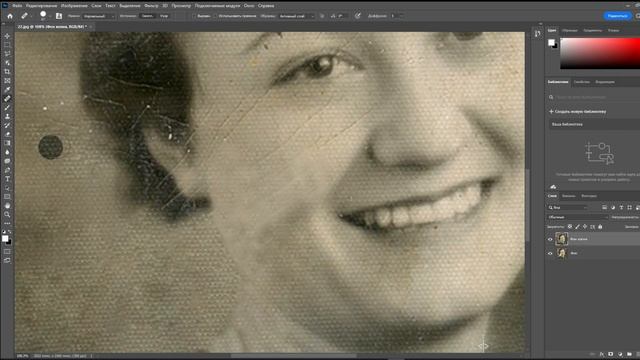Toggle the Использовать прежние checkbox
Screen dimensions: 640x360
tap(216, 16)
